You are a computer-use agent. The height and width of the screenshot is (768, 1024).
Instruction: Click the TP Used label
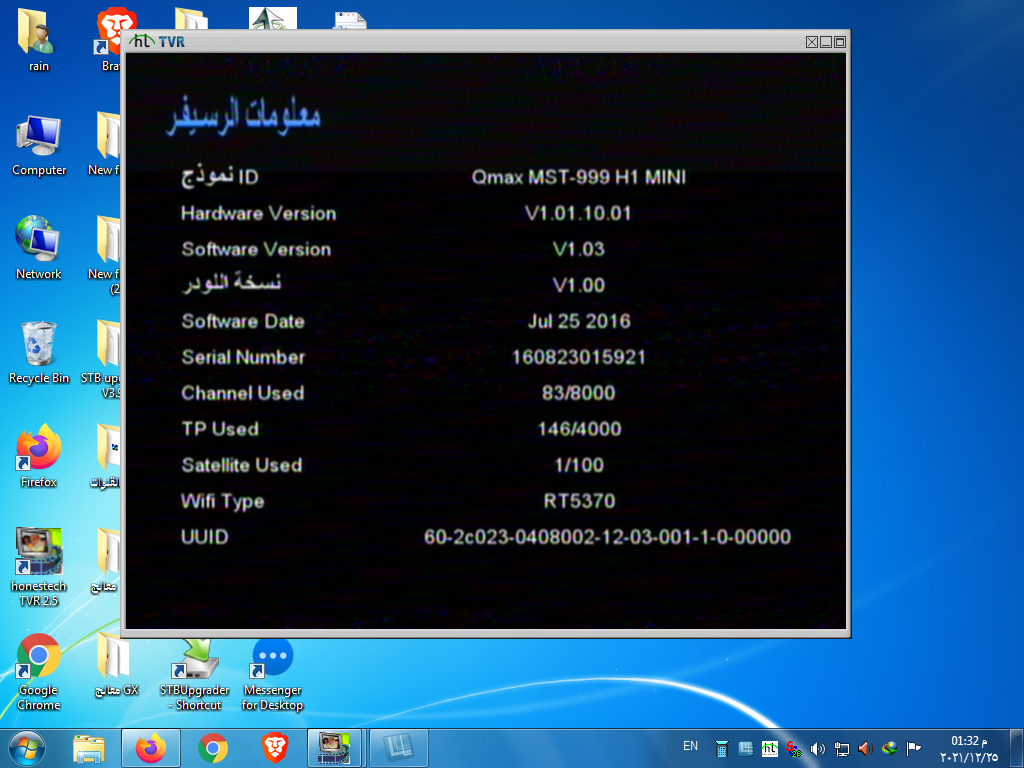click(220, 428)
